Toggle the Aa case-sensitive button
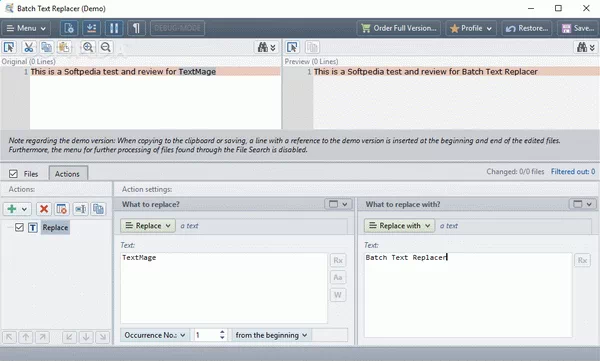The width and height of the screenshot is (600, 361). (x=338, y=277)
